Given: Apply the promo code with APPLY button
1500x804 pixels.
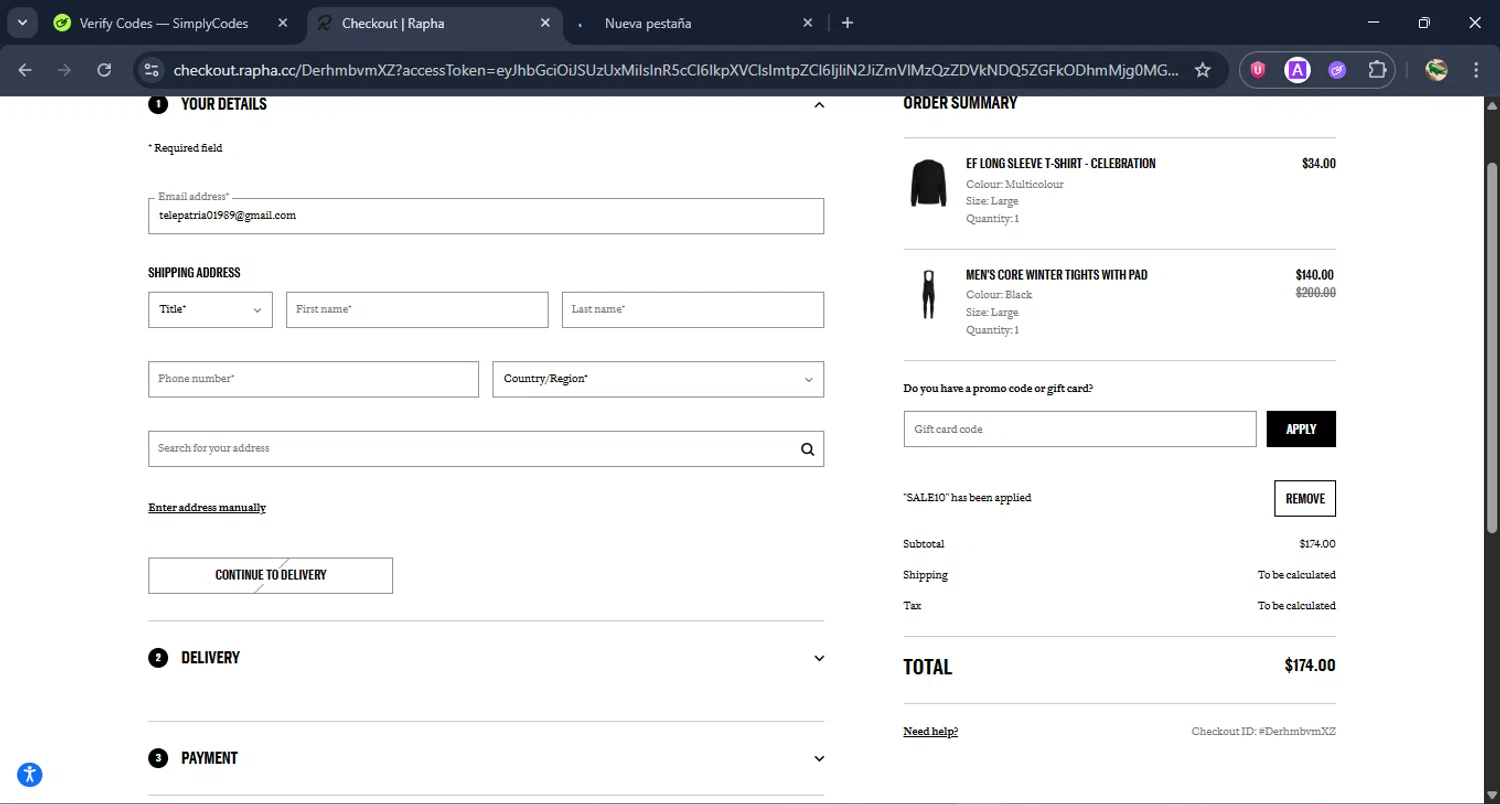Looking at the screenshot, I should [1301, 429].
